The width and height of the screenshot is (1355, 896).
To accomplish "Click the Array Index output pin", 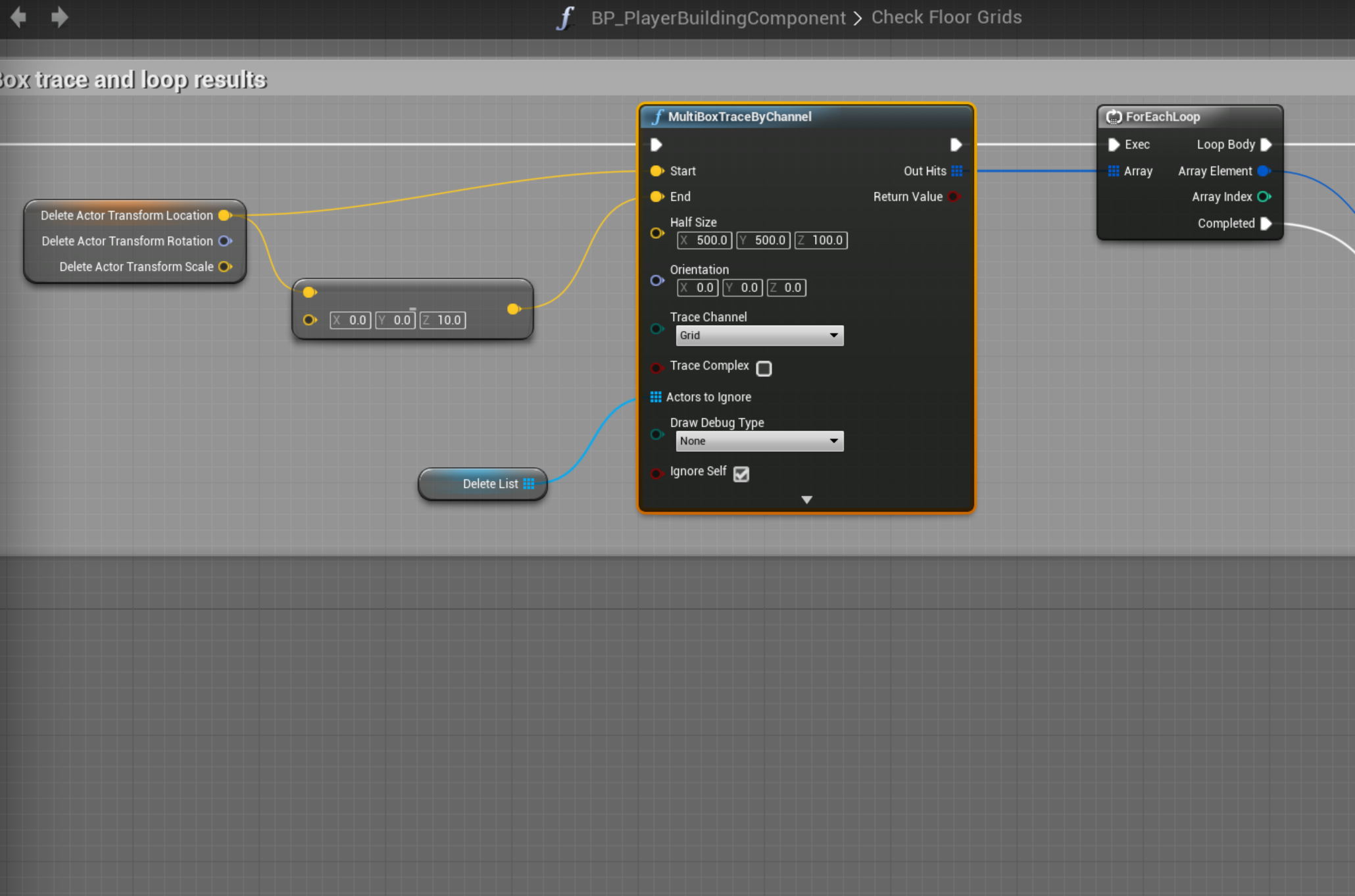I will (x=1264, y=197).
